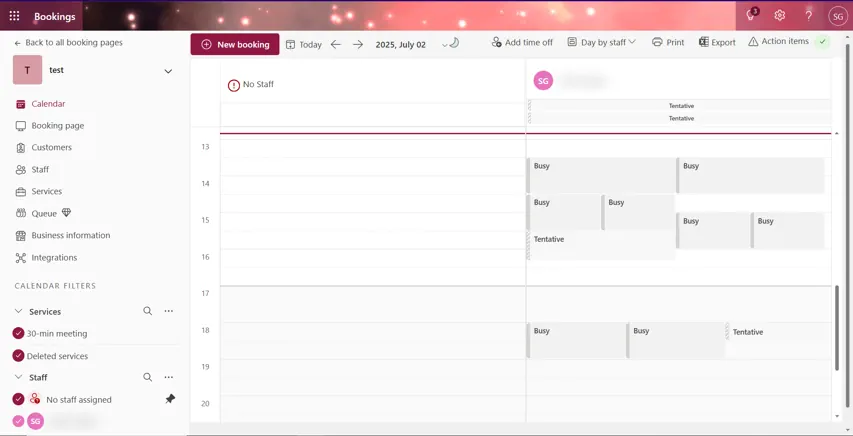Open notifications lightbulb icon with badge
853x436 pixels.
click(x=751, y=15)
